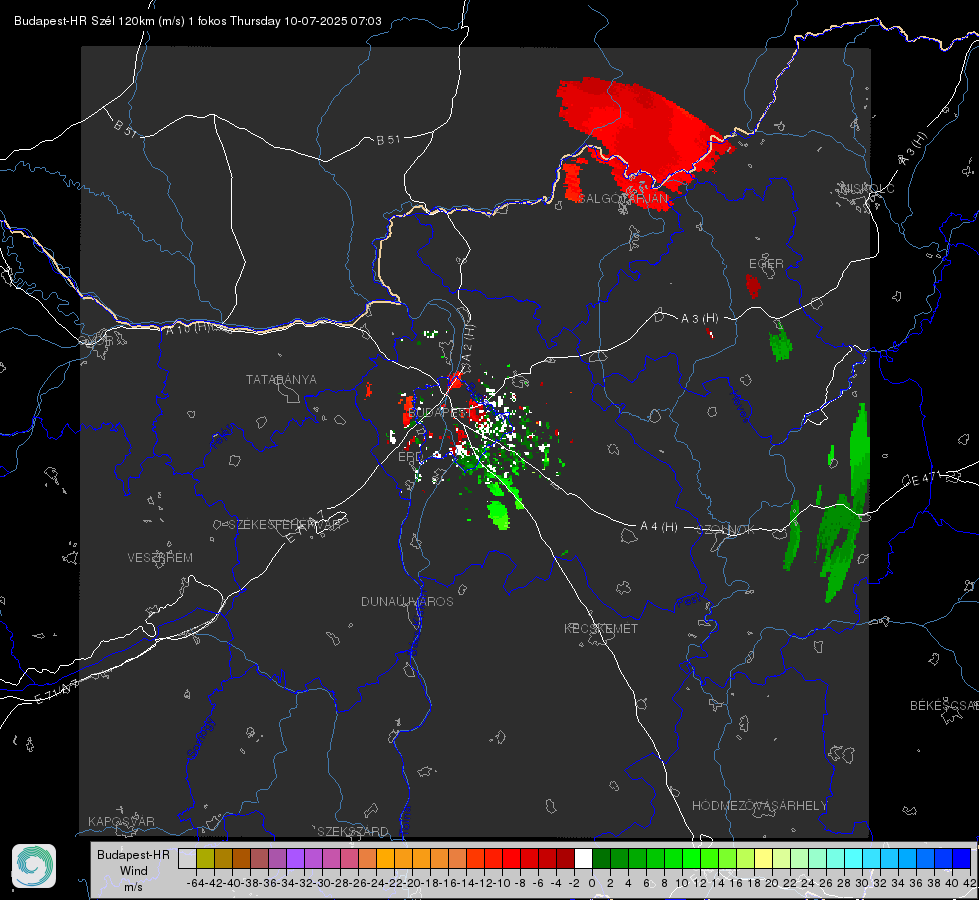Select the darkest red swatch left of white
The width and height of the screenshot is (979, 900).
(x=566, y=858)
